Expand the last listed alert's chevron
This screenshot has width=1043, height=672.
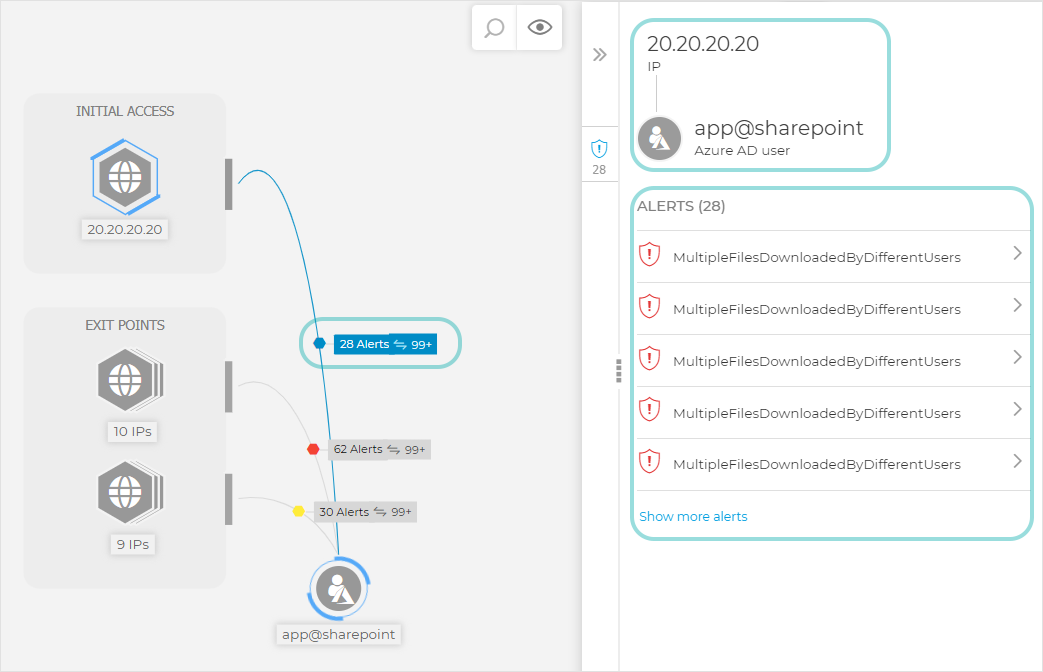[x=1017, y=462]
